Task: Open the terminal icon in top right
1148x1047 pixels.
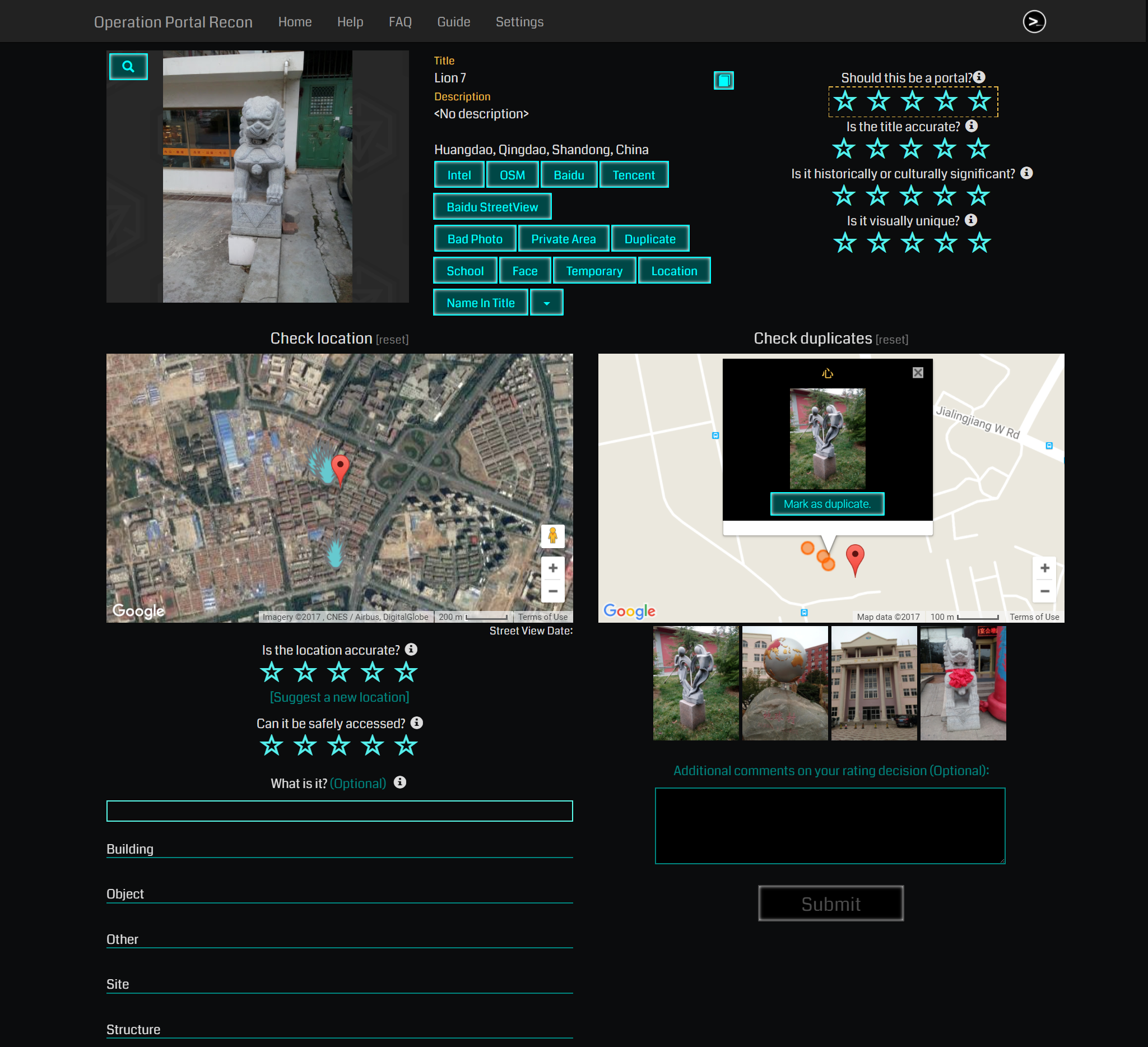Action: (1034, 22)
